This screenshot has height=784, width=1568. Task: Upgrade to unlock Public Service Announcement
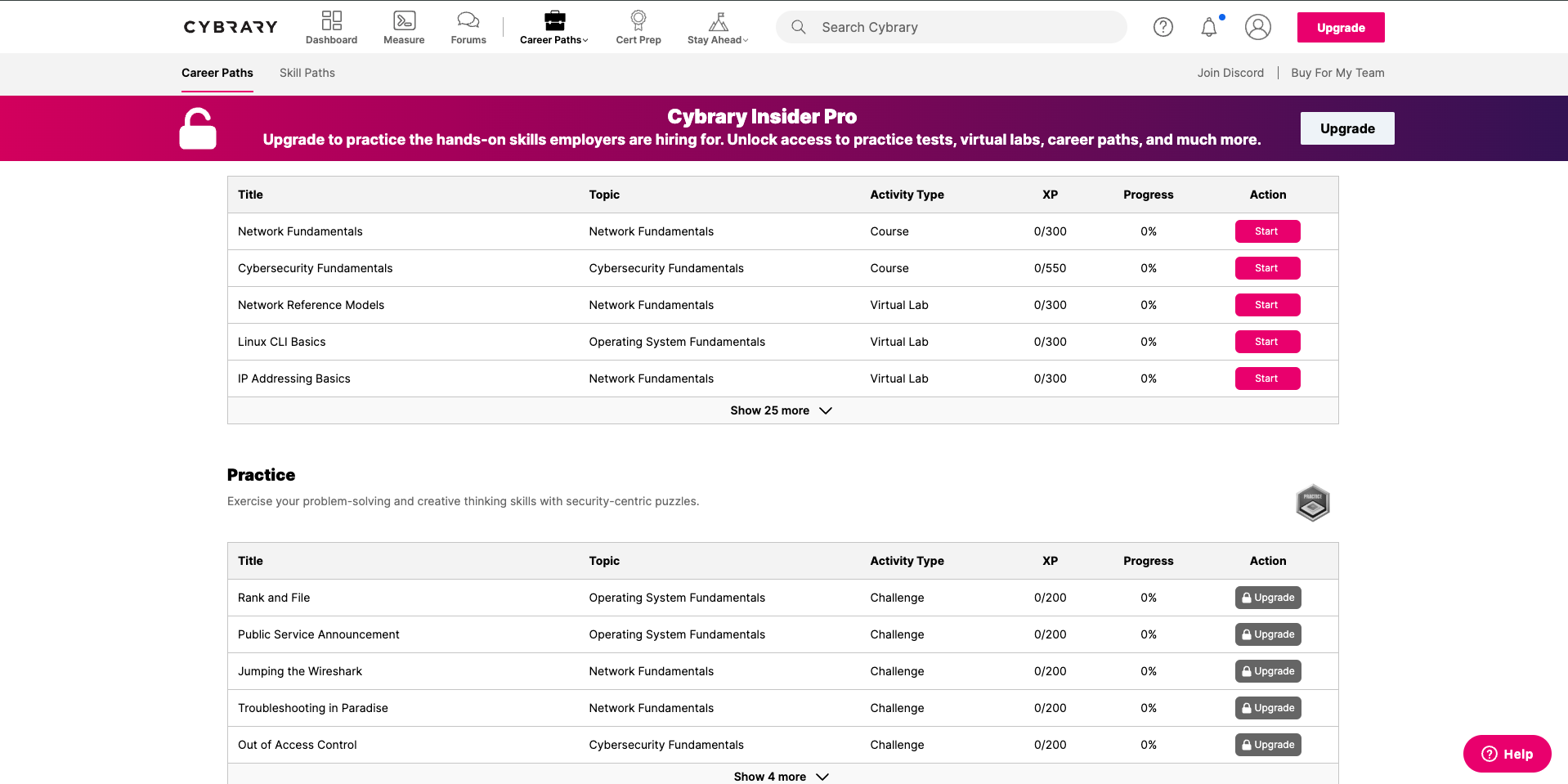coord(1268,634)
